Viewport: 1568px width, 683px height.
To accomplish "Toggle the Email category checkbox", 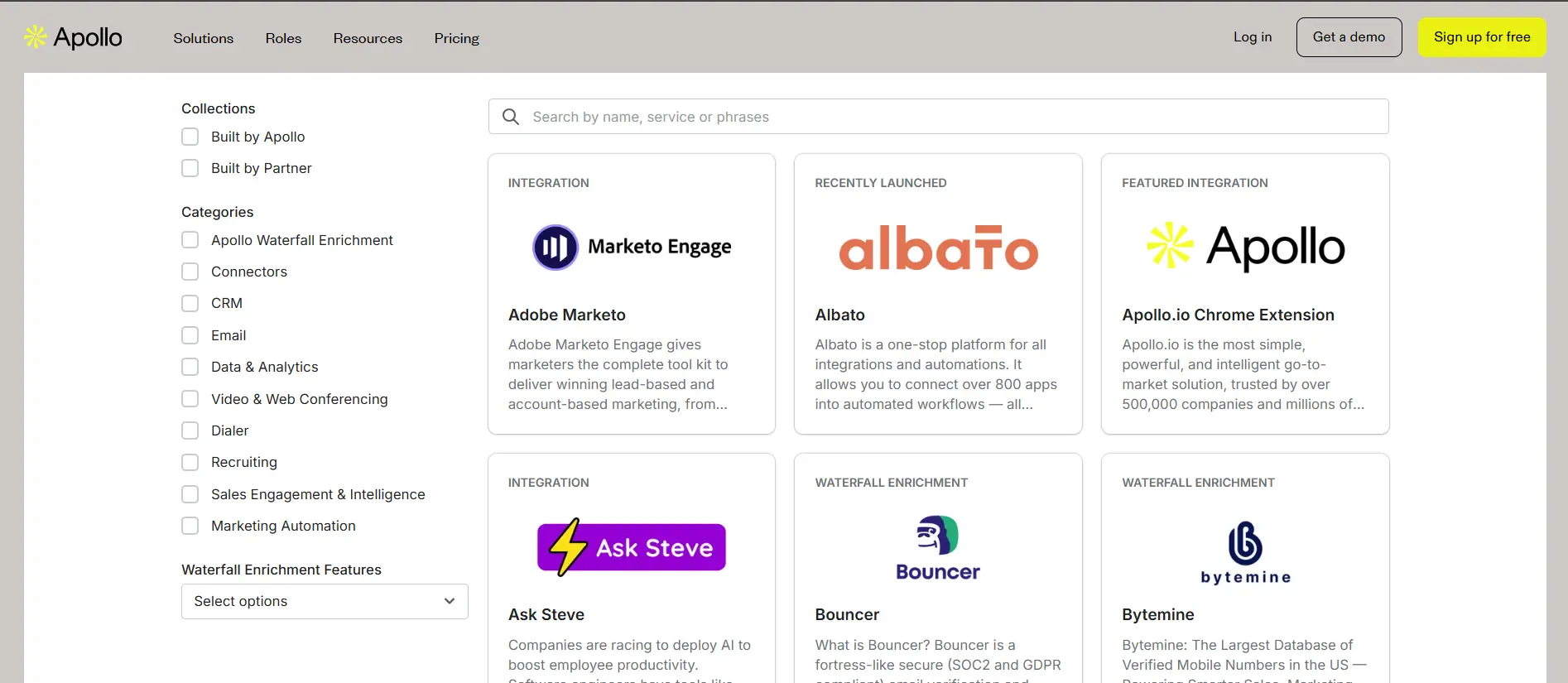I will click(x=190, y=335).
